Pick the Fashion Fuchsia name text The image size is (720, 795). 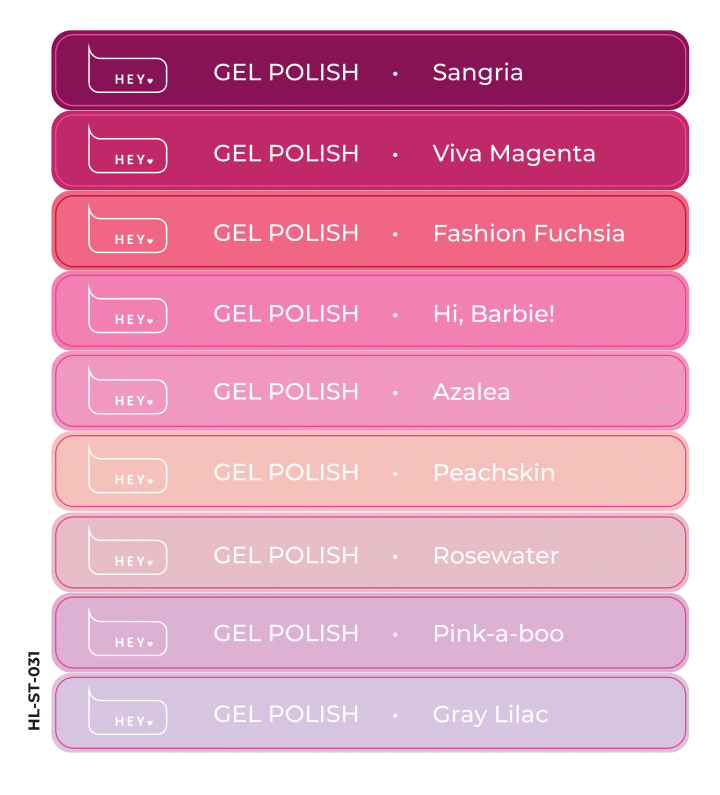(x=528, y=234)
